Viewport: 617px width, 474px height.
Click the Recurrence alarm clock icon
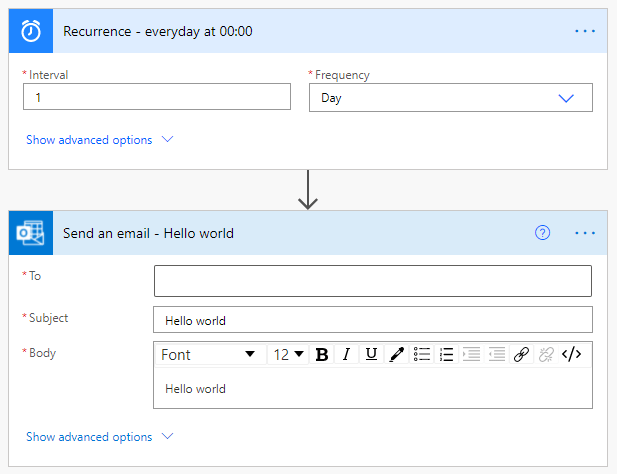(31, 31)
